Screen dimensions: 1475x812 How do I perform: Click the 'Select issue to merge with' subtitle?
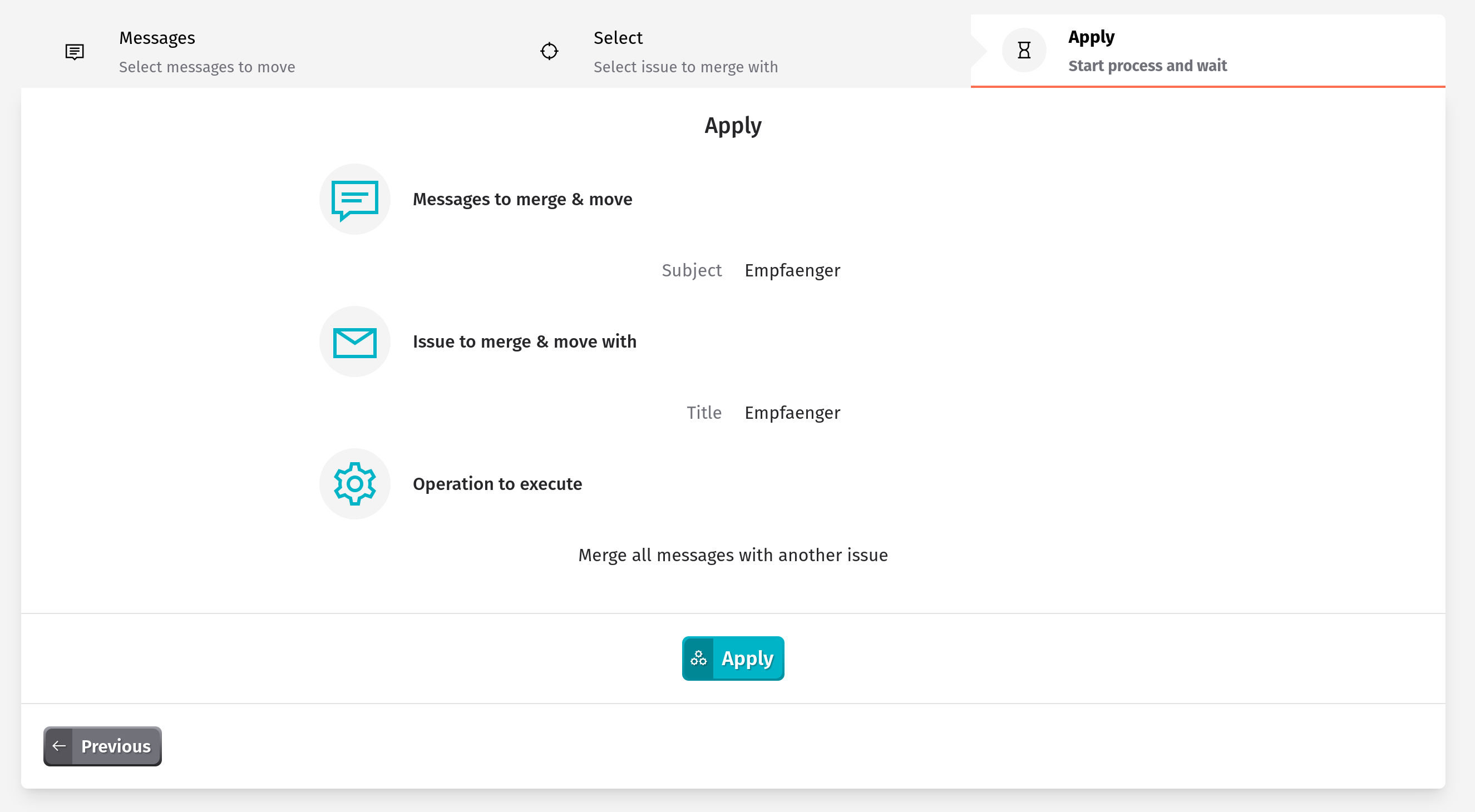[x=685, y=67]
